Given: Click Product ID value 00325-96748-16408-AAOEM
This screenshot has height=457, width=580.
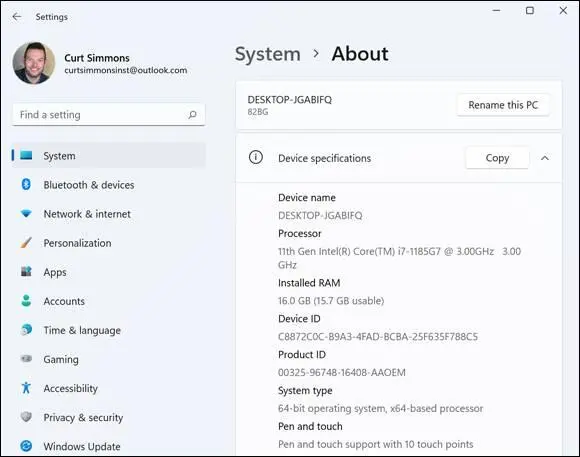Looking at the screenshot, I should 342,372.
